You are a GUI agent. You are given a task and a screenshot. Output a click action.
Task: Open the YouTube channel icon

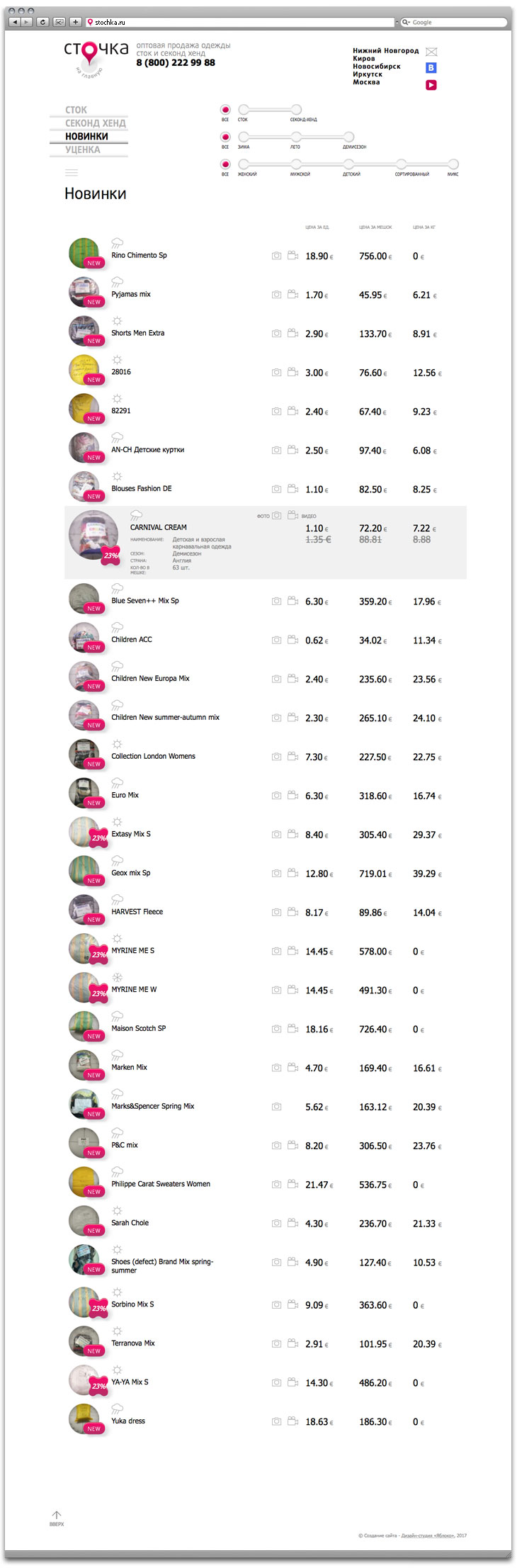click(431, 85)
